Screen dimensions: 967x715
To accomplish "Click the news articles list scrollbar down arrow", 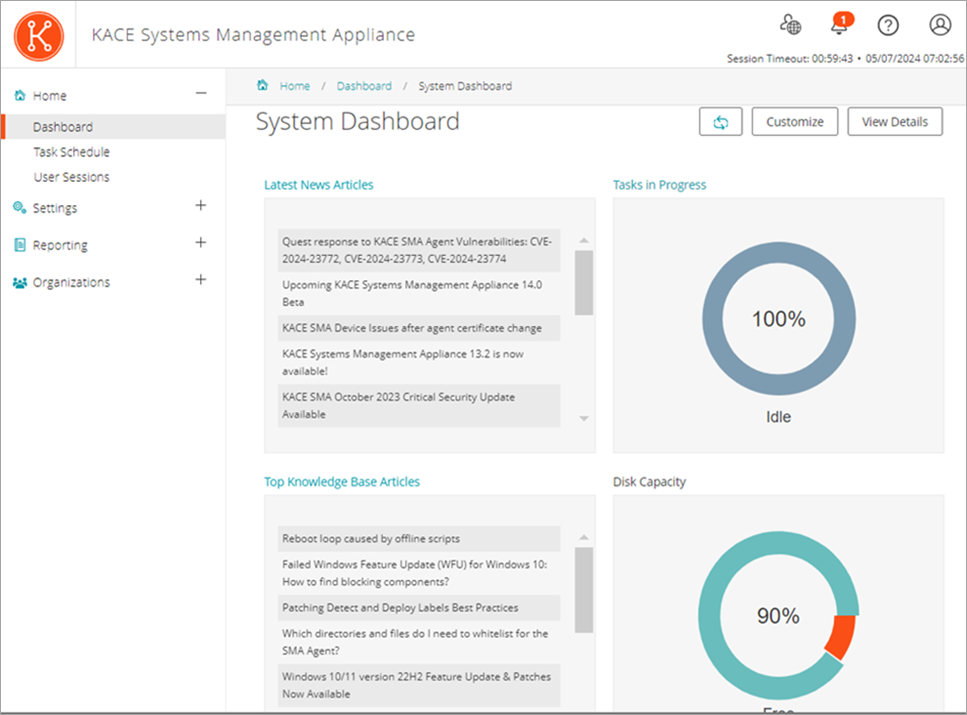I will point(584,418).
